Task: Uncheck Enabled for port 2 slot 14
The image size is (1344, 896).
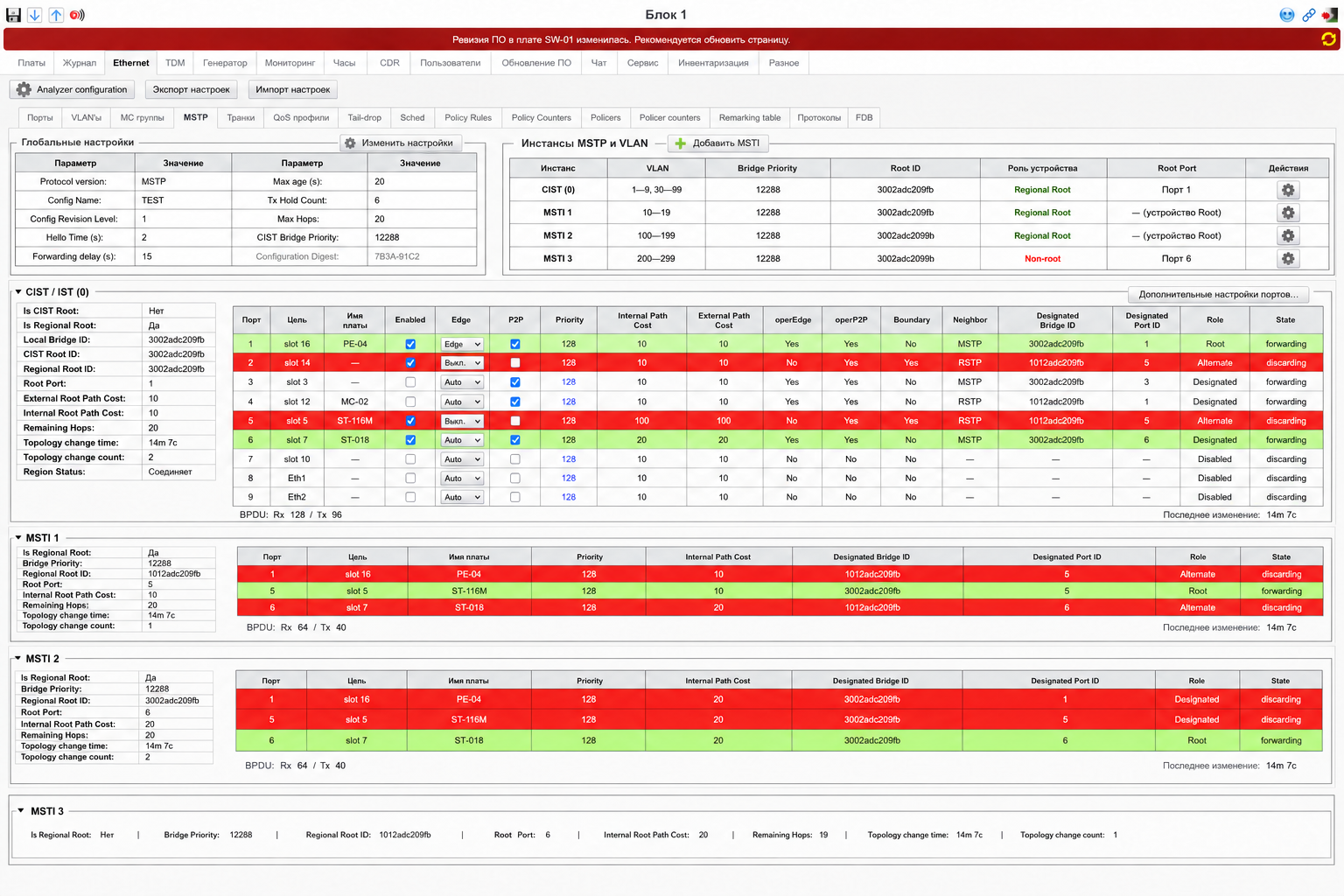Action: 410,362
